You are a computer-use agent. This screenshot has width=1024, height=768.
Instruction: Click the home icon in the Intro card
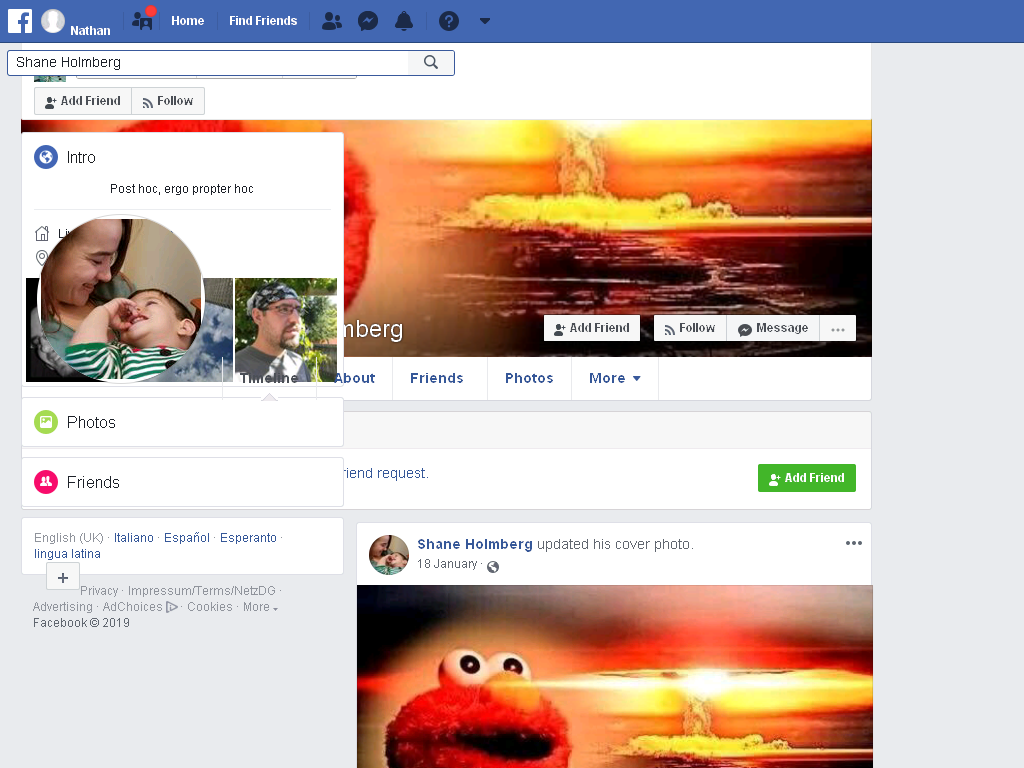[x=42, y=233]
